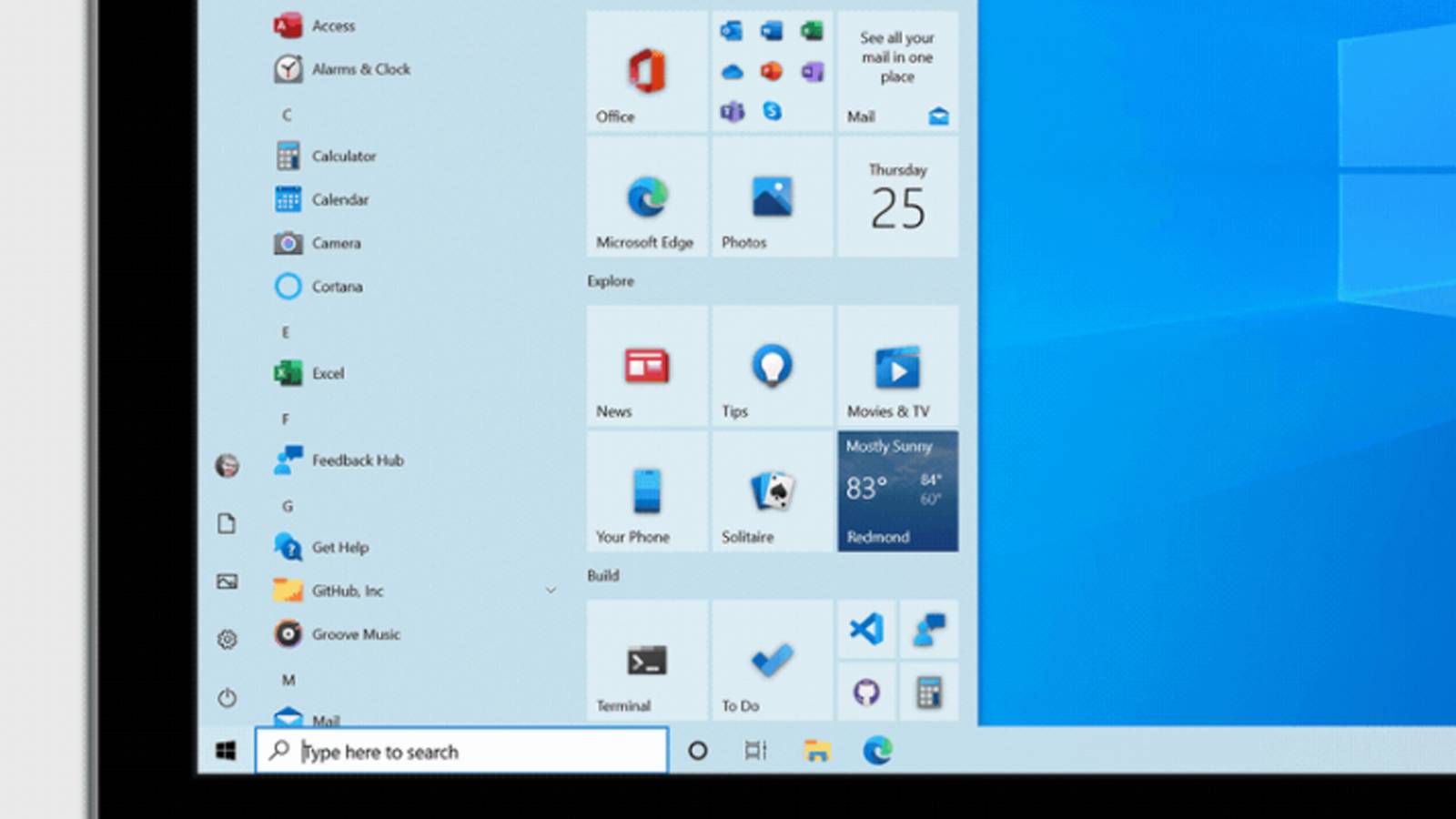The height and width of the screenshot is (819, 1456).
Task: Open Pictures from Start sidebar
Action: pos(227,581)
